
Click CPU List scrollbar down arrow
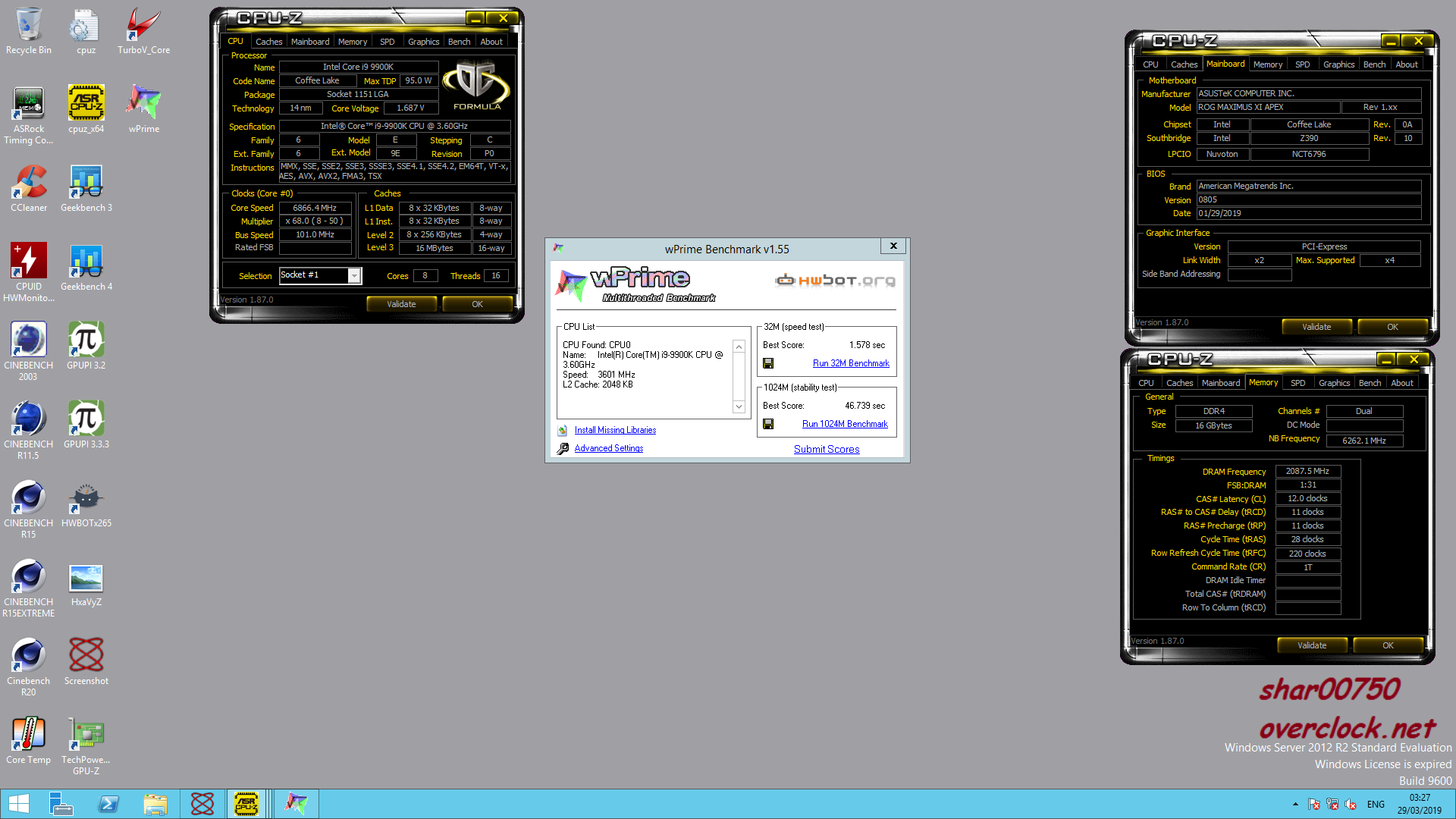tap(739, 407)
